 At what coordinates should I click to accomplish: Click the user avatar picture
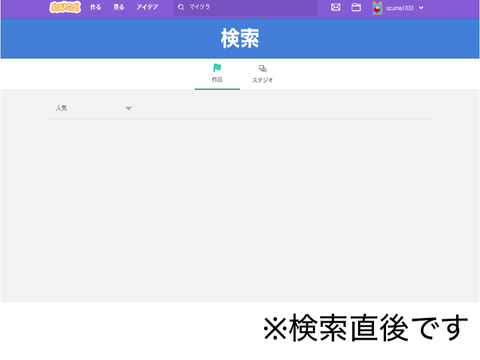[x=377, y=8]
